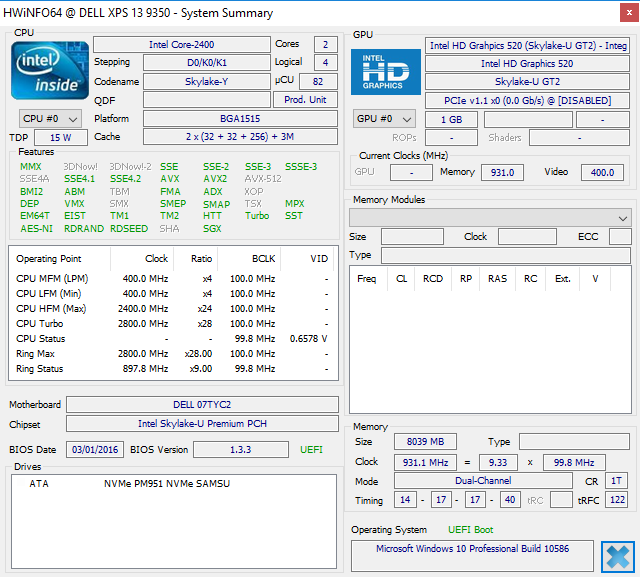Click the µCU value 82
Viewport: 640px width, 577px height.
318,82
